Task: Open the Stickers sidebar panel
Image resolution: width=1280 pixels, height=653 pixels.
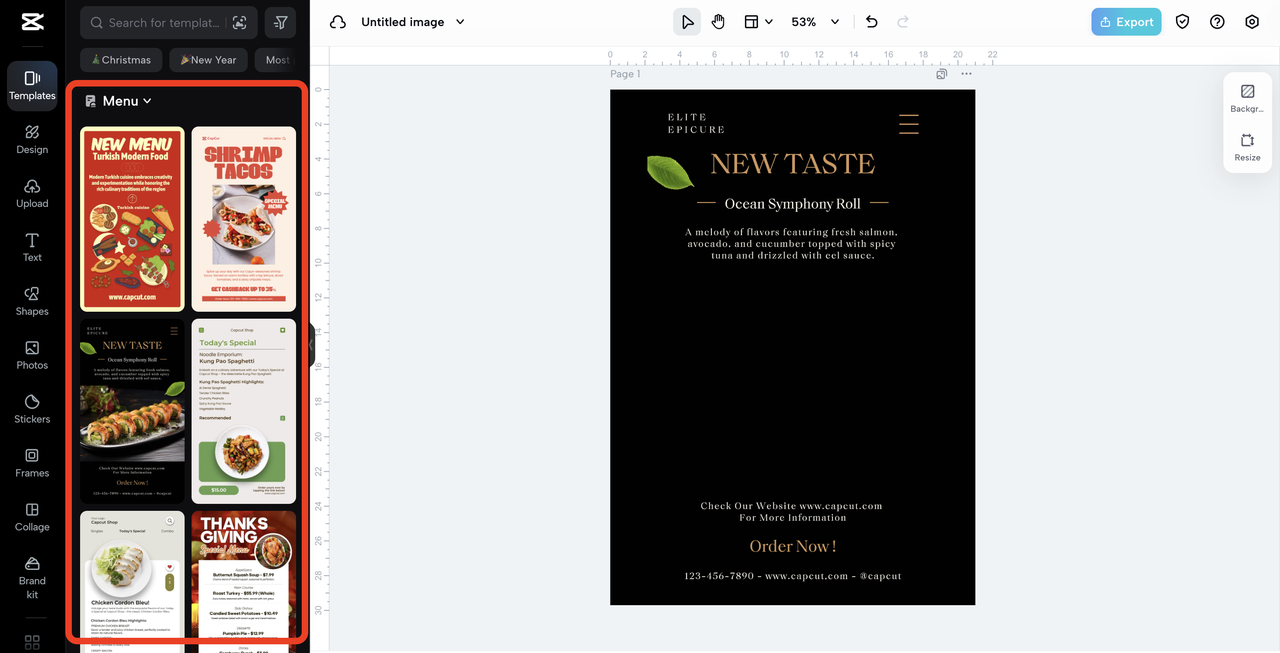Action: click(x=32, y=410)
